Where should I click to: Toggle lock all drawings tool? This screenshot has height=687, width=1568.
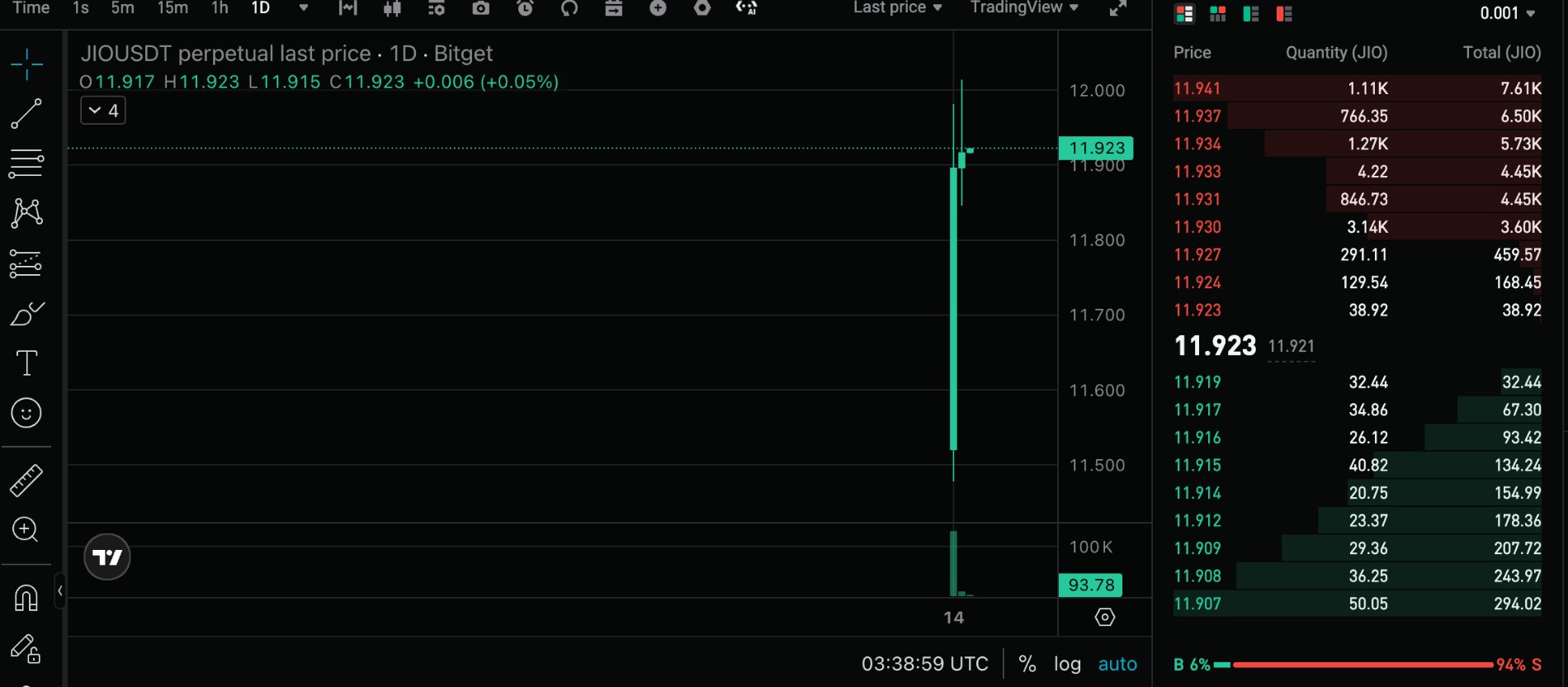26,649
